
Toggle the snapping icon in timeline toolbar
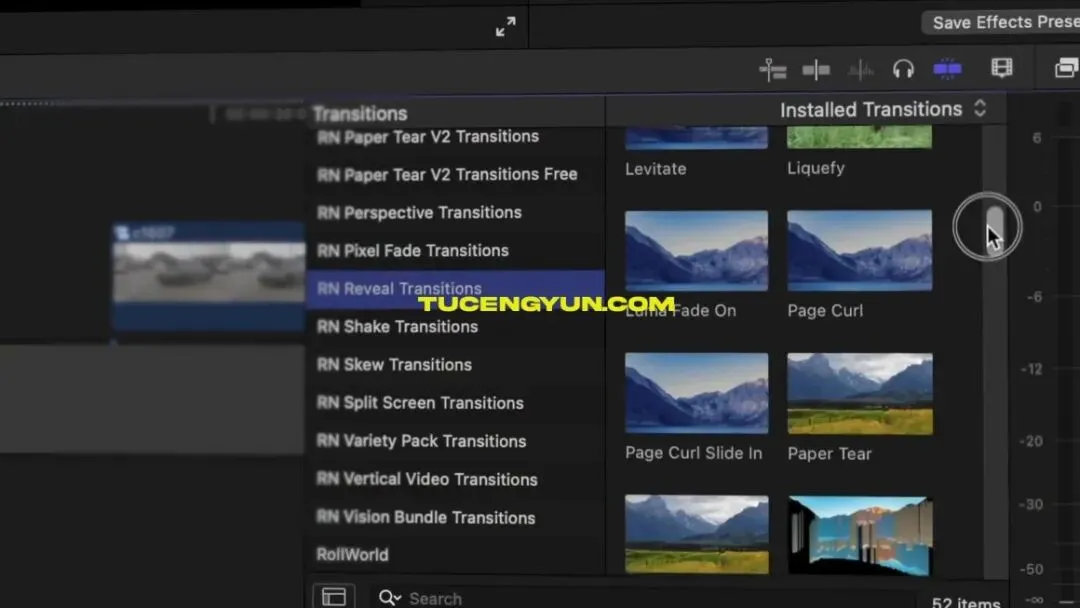[816, 70]
